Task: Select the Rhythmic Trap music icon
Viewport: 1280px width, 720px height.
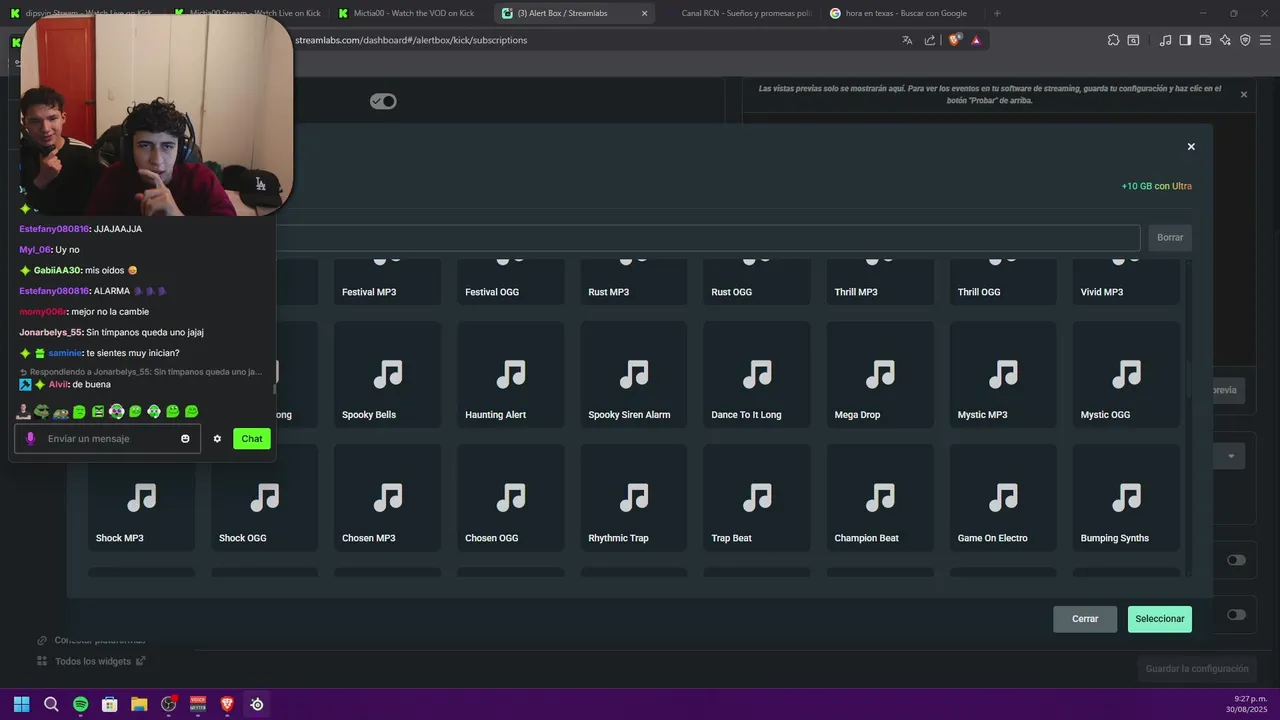Action: (x=634, y=498)
